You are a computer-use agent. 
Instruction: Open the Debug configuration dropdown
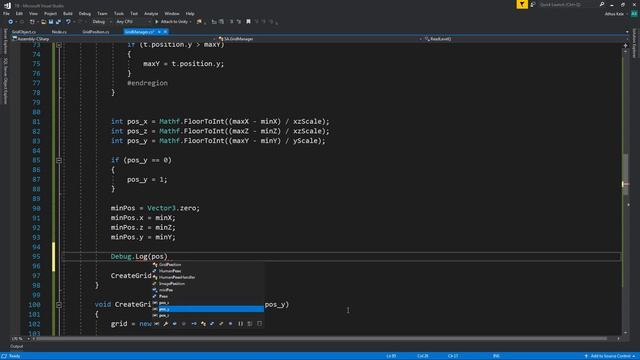(x=102, y=22)
